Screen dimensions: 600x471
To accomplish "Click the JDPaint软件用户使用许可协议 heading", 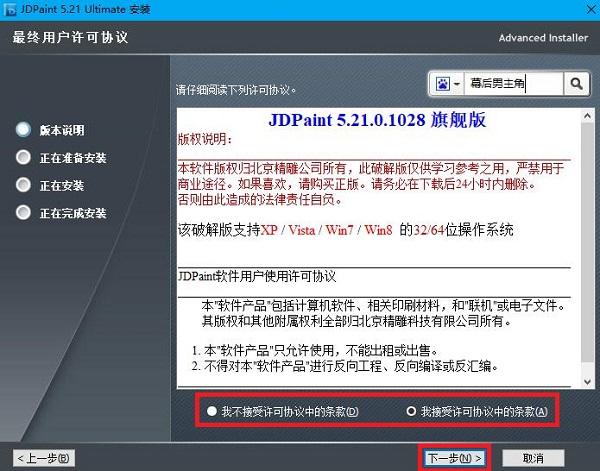I will (x=257, y=276).
